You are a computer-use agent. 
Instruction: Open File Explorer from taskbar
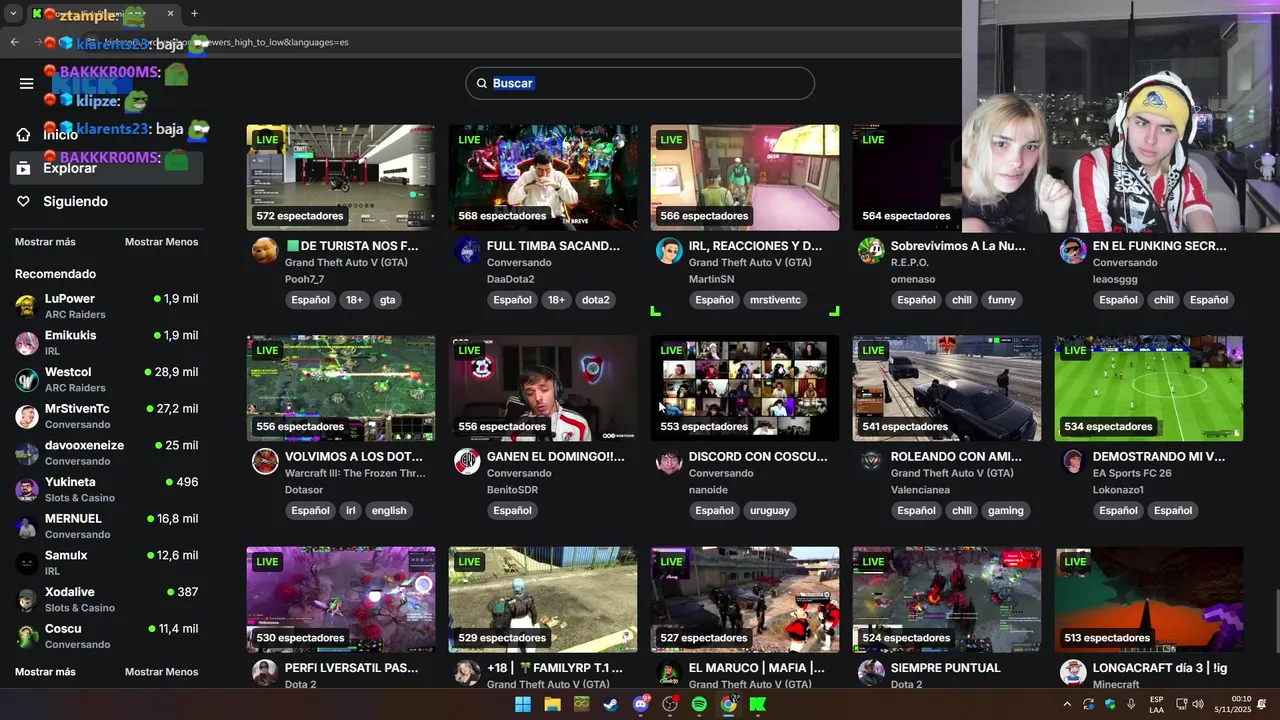point(552,704)
